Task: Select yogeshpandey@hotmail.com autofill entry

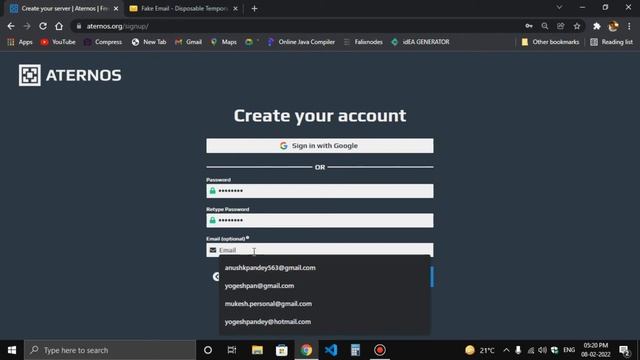Action: 324,322
